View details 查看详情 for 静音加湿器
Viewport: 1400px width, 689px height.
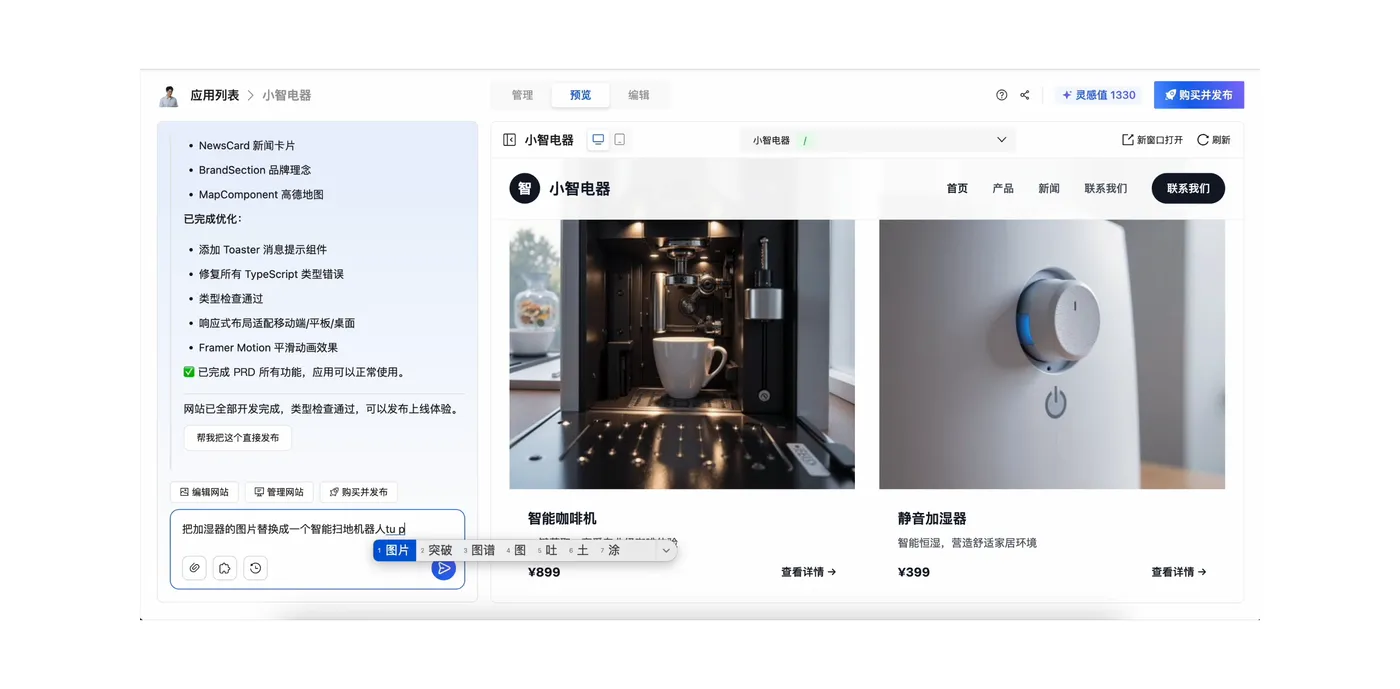1178,572
